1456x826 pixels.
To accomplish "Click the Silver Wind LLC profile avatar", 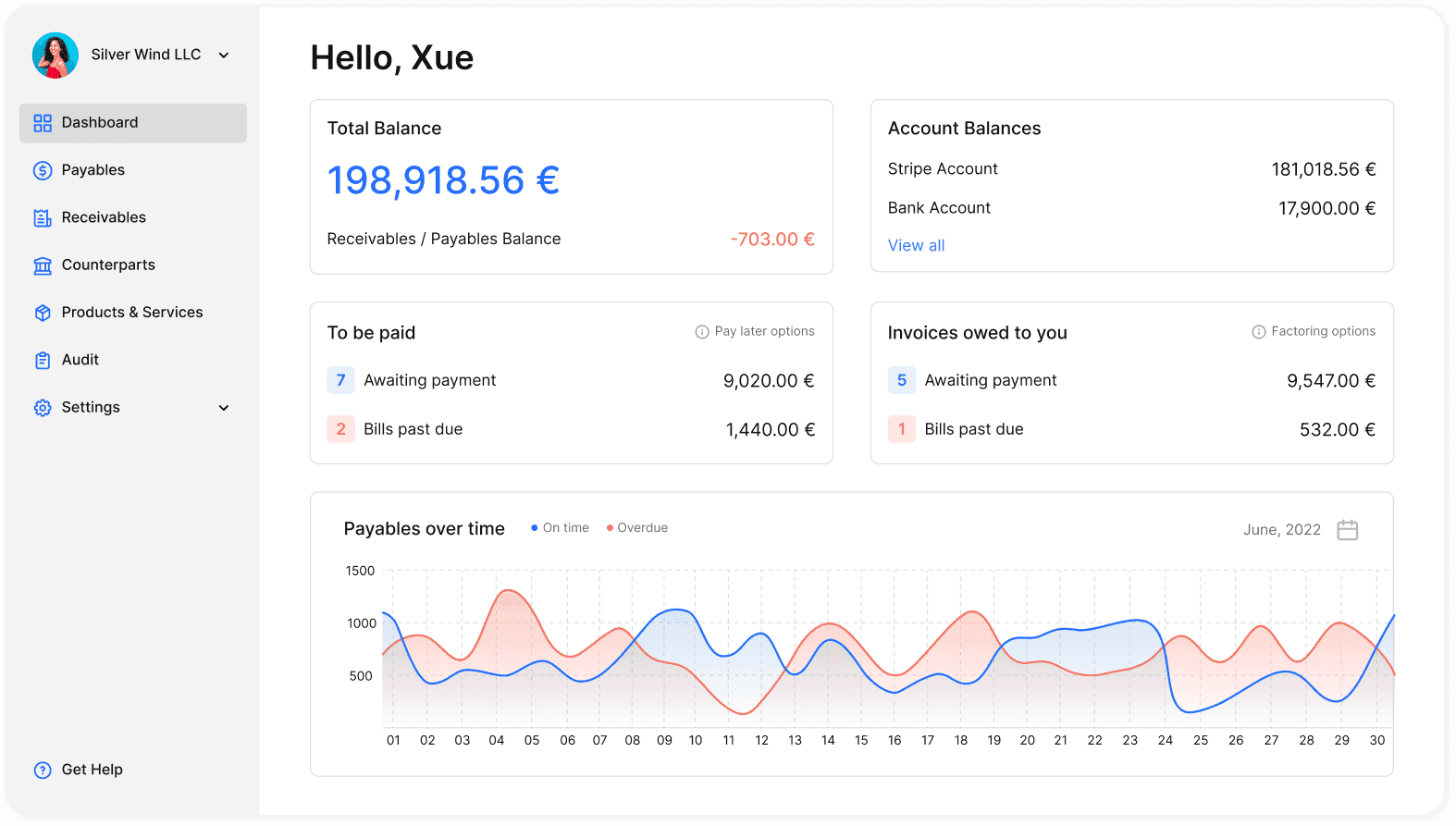I will pyautogui.click(x=56, y=55).
